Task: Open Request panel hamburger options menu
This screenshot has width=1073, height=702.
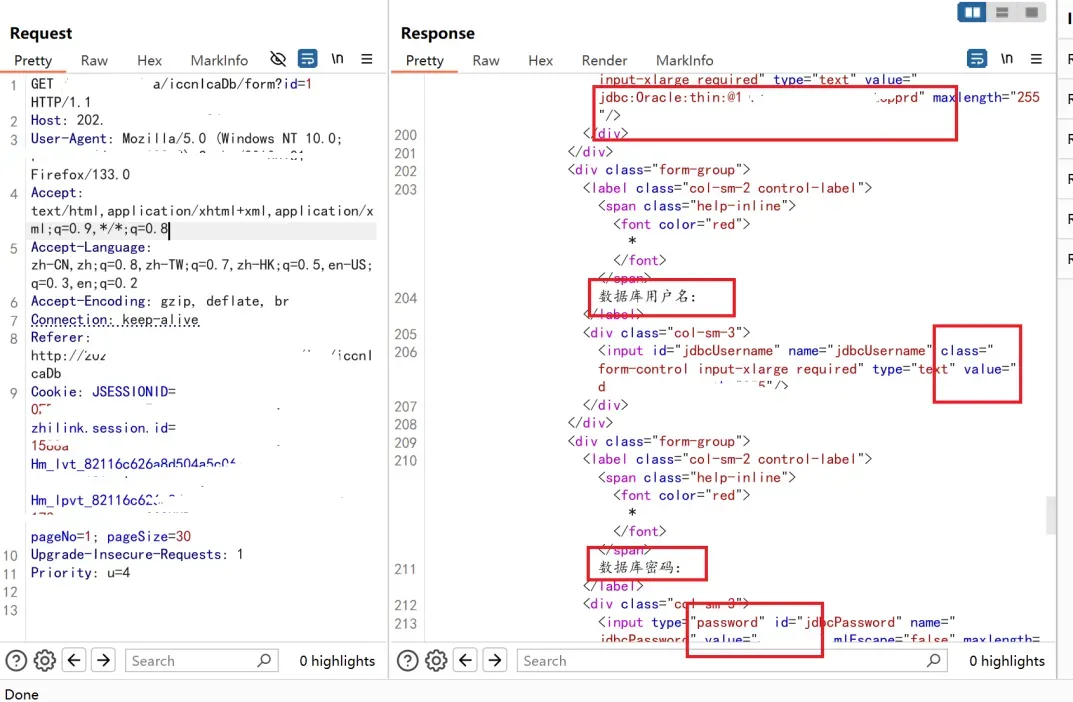Action: pos(367,59)
